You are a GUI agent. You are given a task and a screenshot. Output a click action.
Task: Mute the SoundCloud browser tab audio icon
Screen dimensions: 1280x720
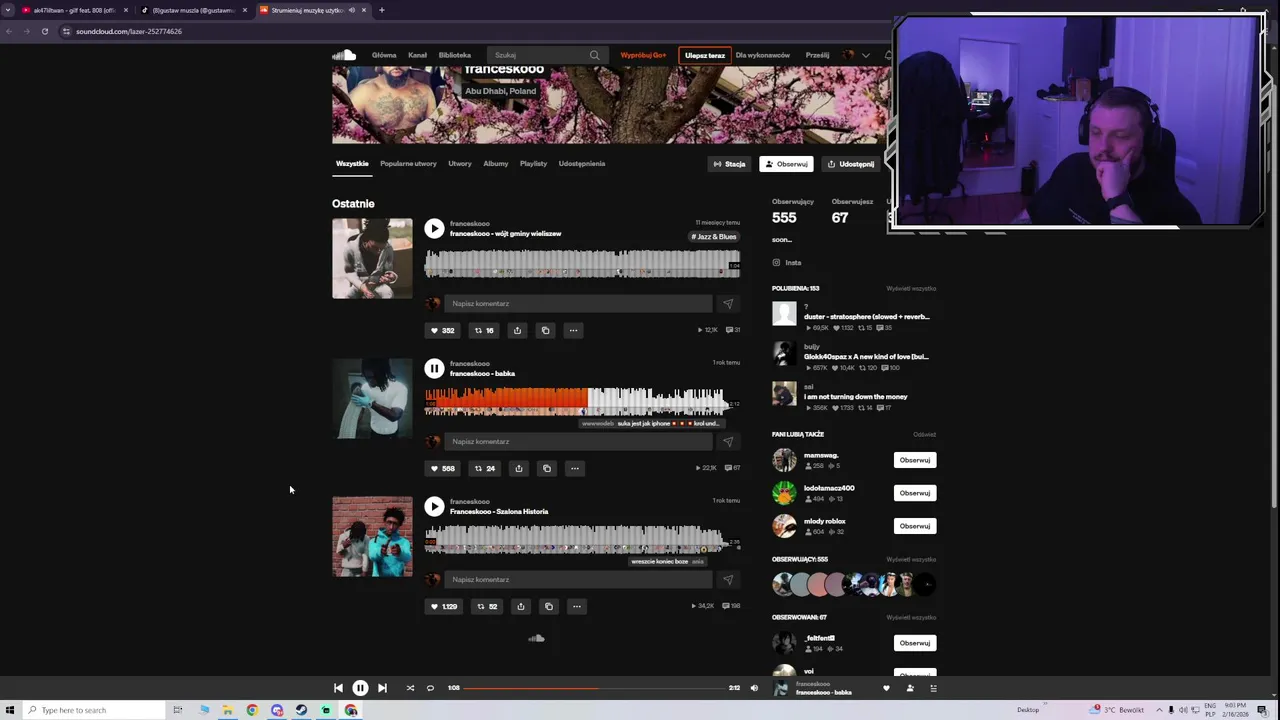[352, 10]
